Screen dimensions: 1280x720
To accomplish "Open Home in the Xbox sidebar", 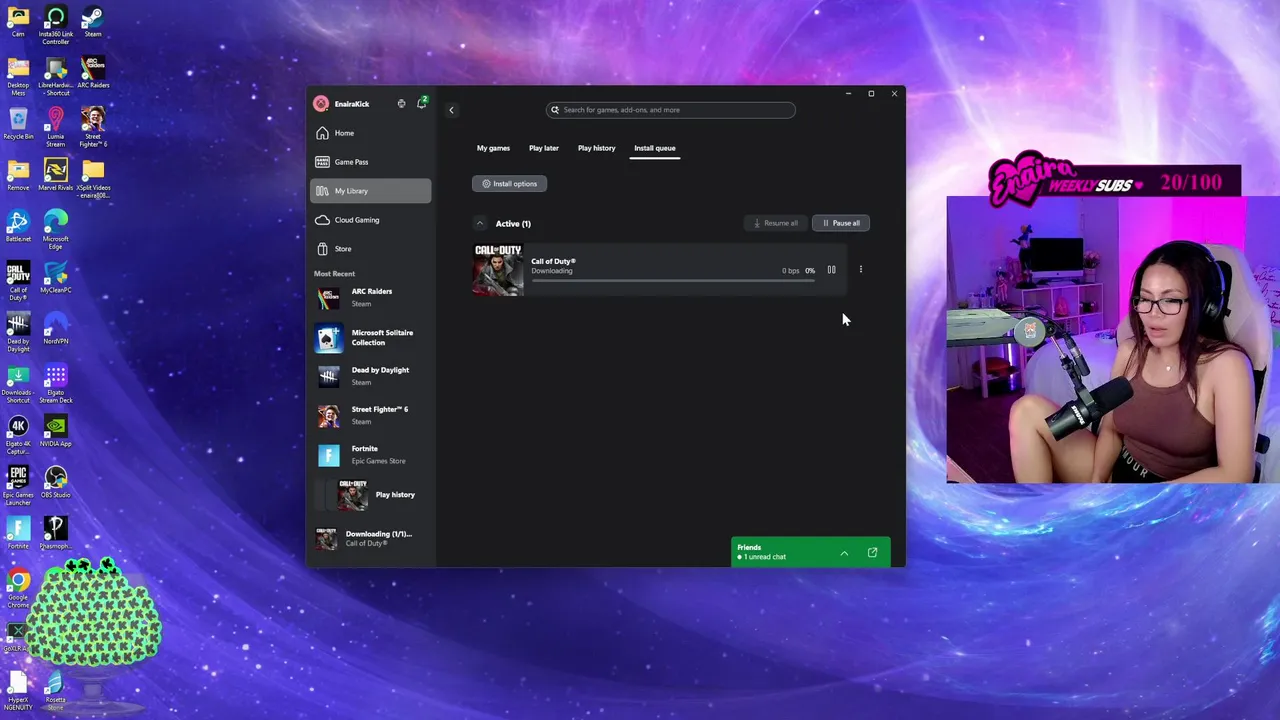I will tap(370, 133).
